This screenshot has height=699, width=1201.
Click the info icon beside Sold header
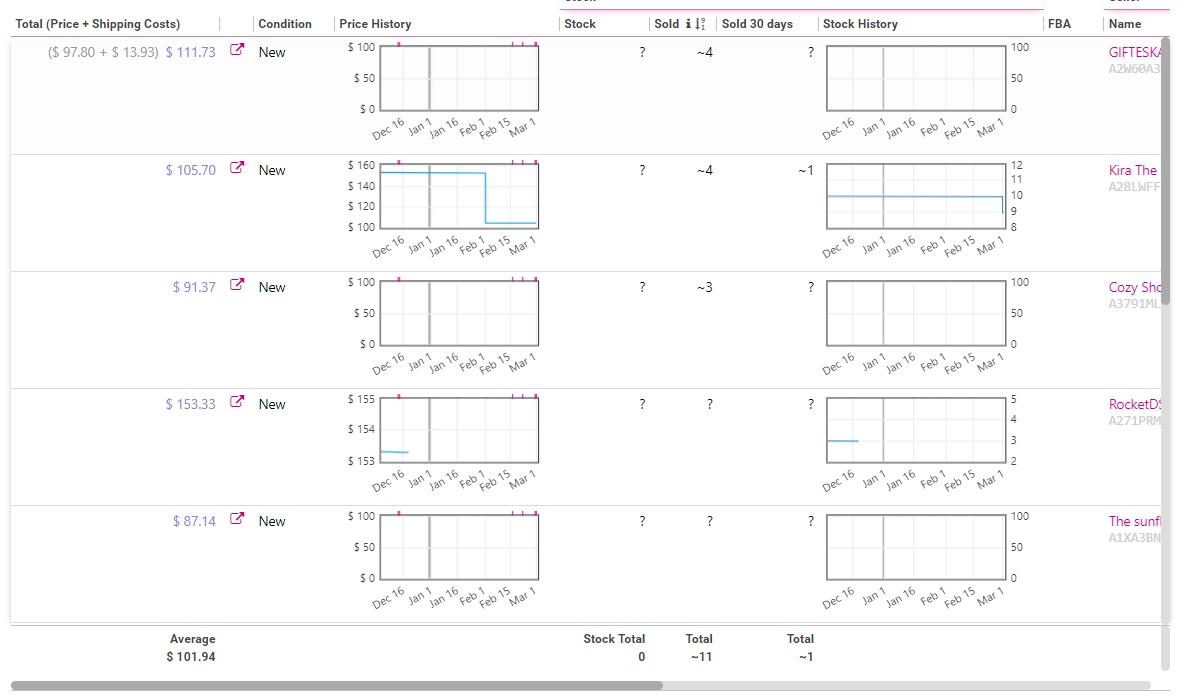coord(688,24)
